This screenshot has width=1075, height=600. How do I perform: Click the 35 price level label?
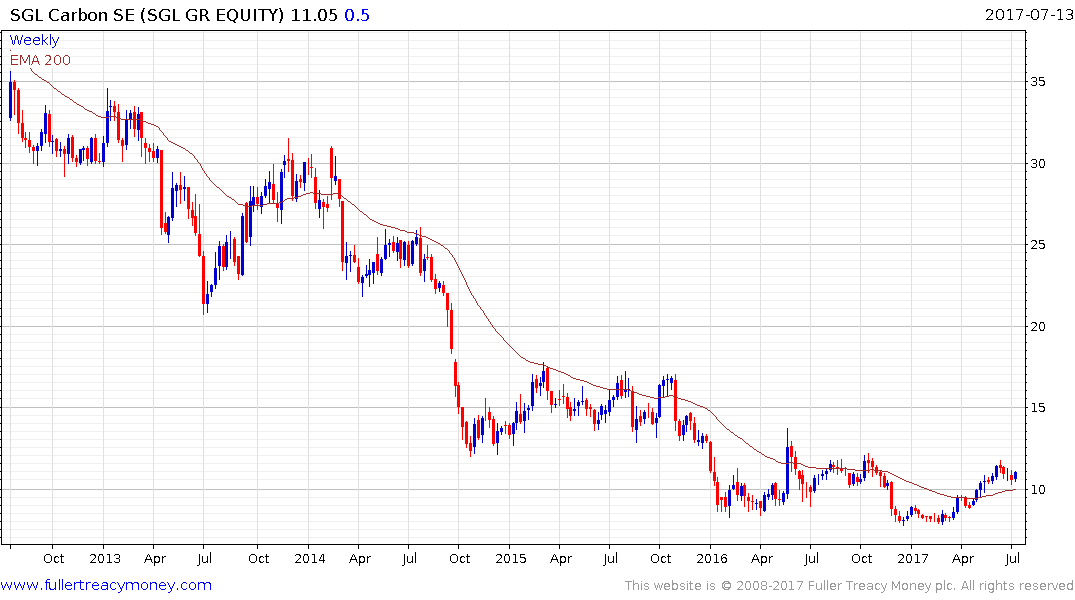click(x=1038, y=82)
